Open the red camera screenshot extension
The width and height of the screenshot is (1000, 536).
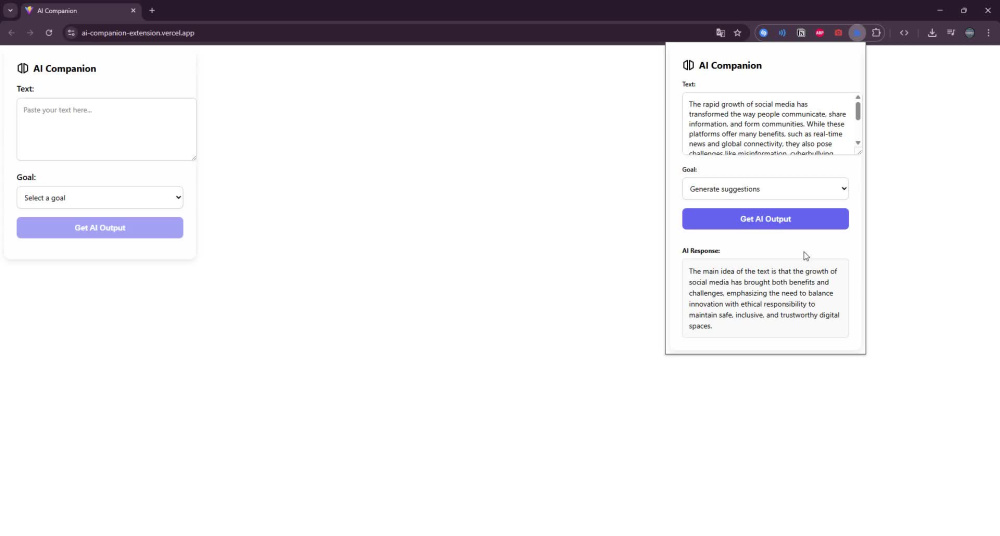click(838, 33)
